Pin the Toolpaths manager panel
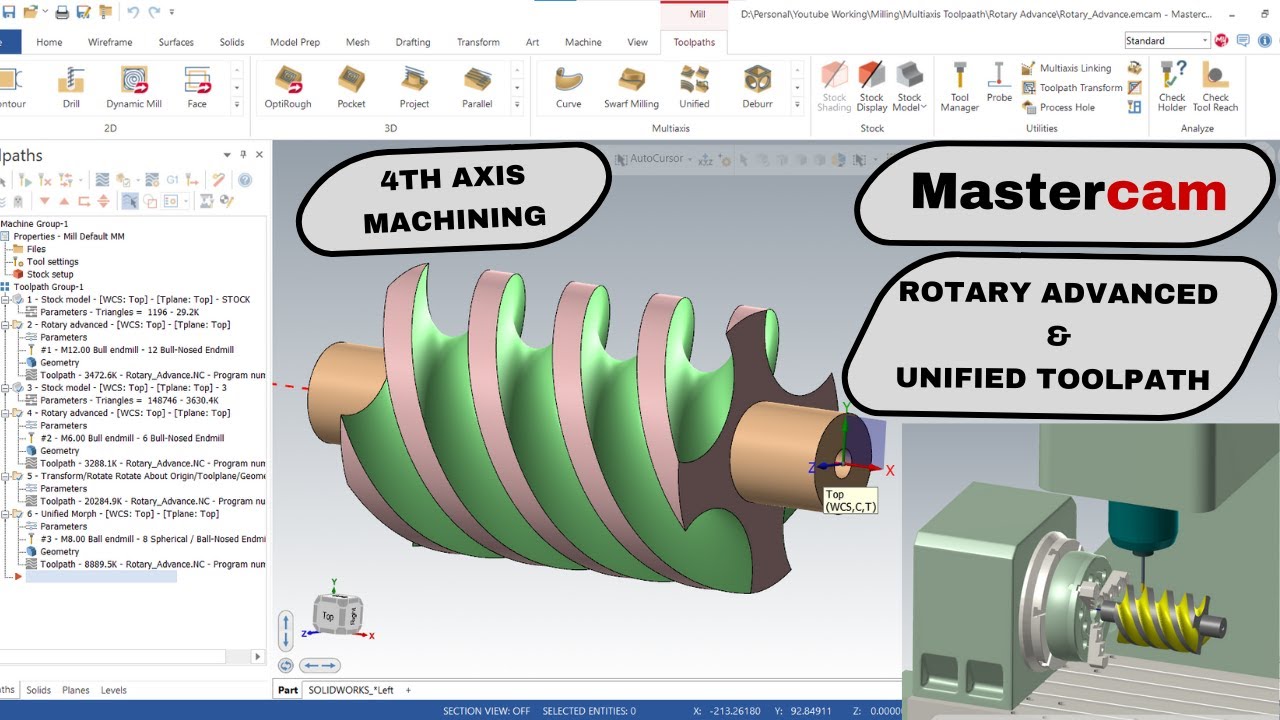The width and height of the screenshot is (1280, 720). (x=243, y=155)
